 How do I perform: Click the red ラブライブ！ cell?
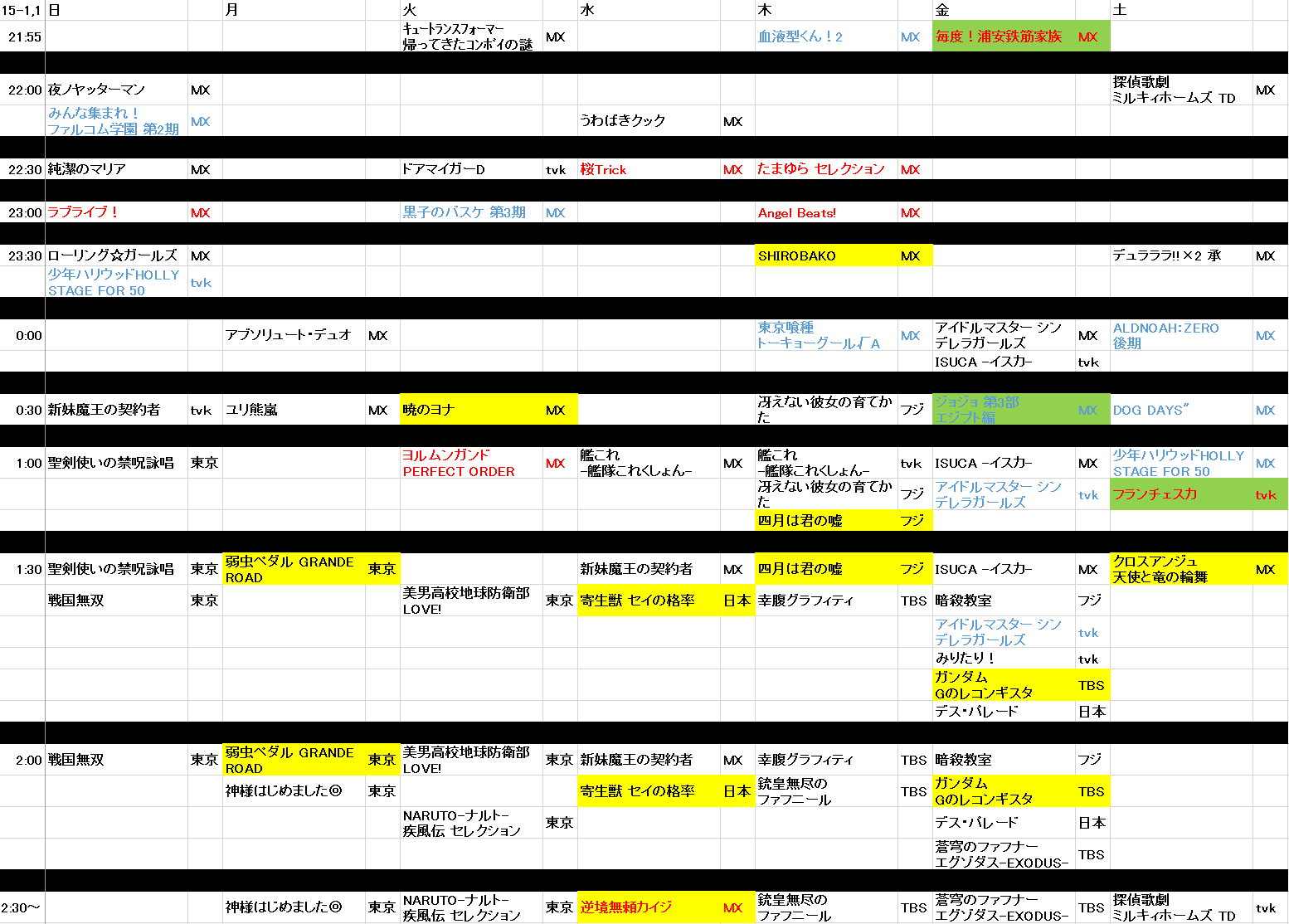tap(117, 212)
